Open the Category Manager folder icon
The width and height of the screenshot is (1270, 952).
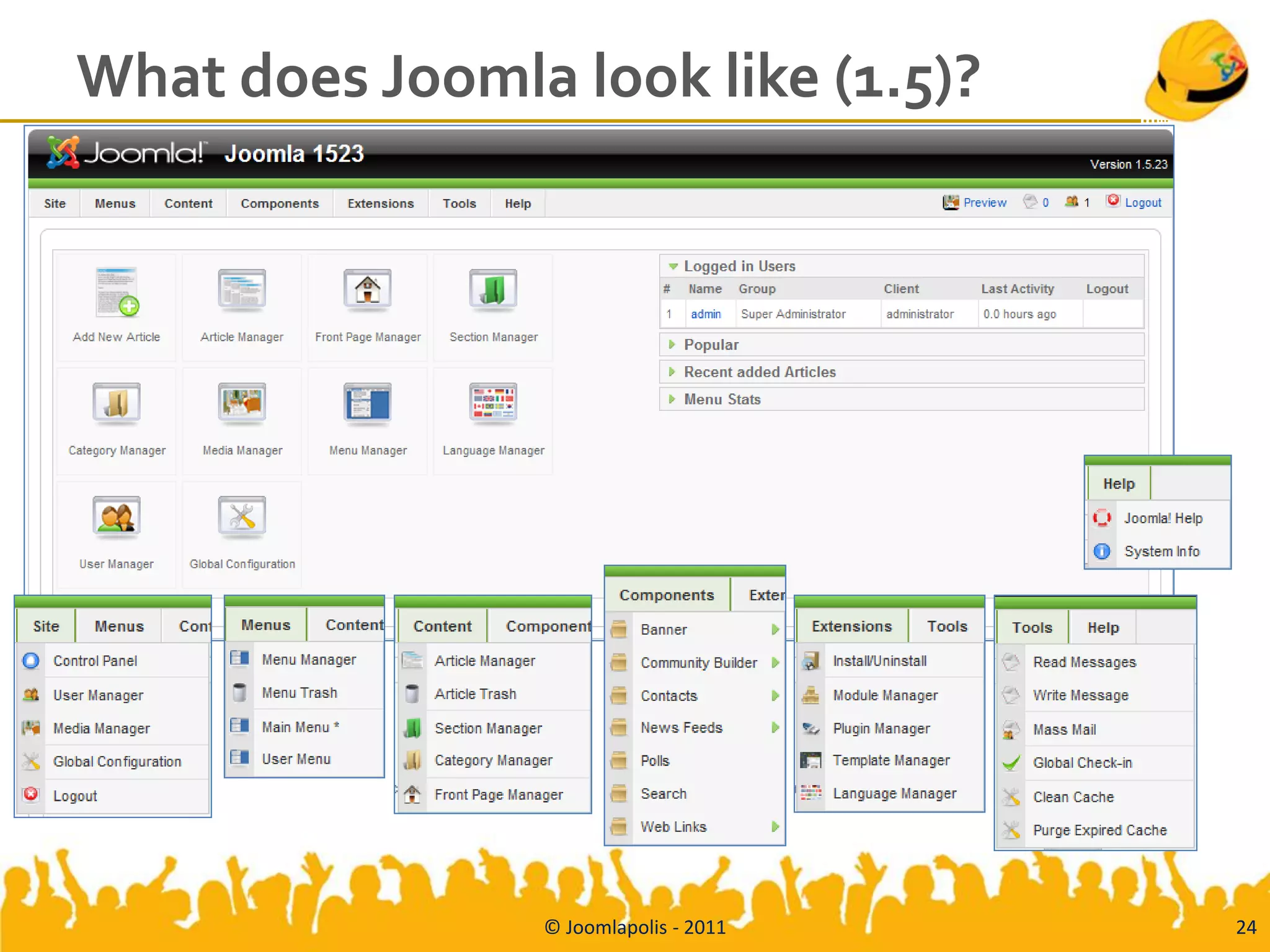click(117, 403)
